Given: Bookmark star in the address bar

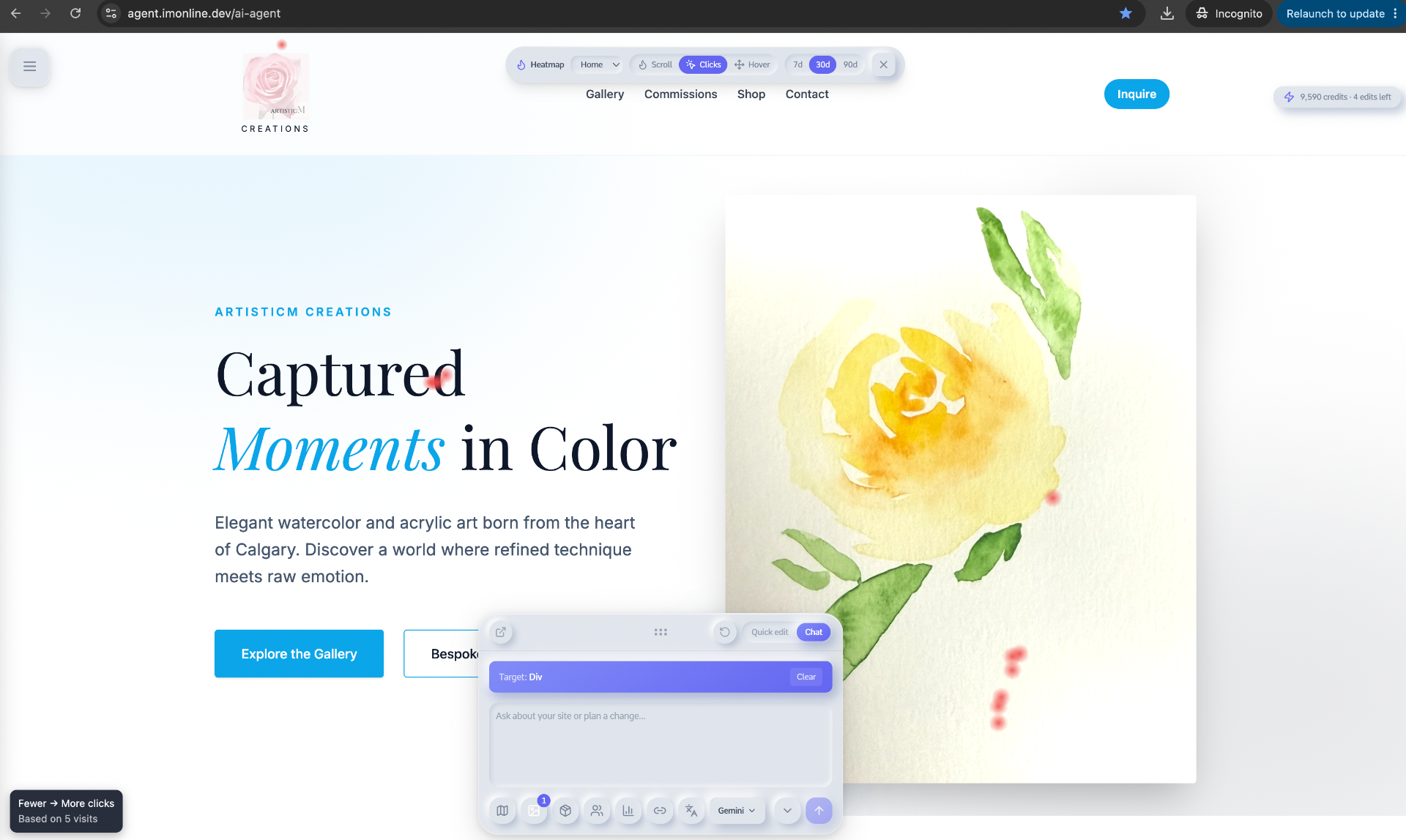Looking at the screenshot, I should [x=1126, y=13].
